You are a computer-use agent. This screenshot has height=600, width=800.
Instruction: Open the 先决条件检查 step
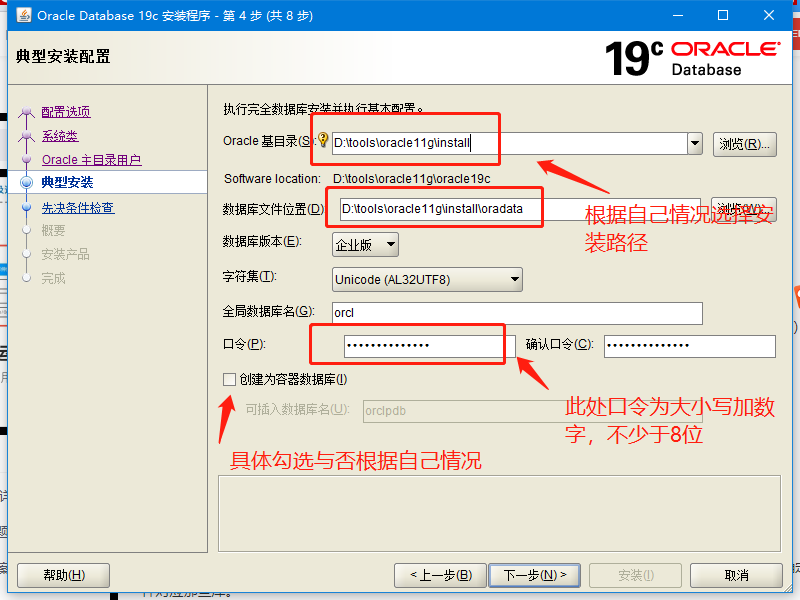click(78, 208)
